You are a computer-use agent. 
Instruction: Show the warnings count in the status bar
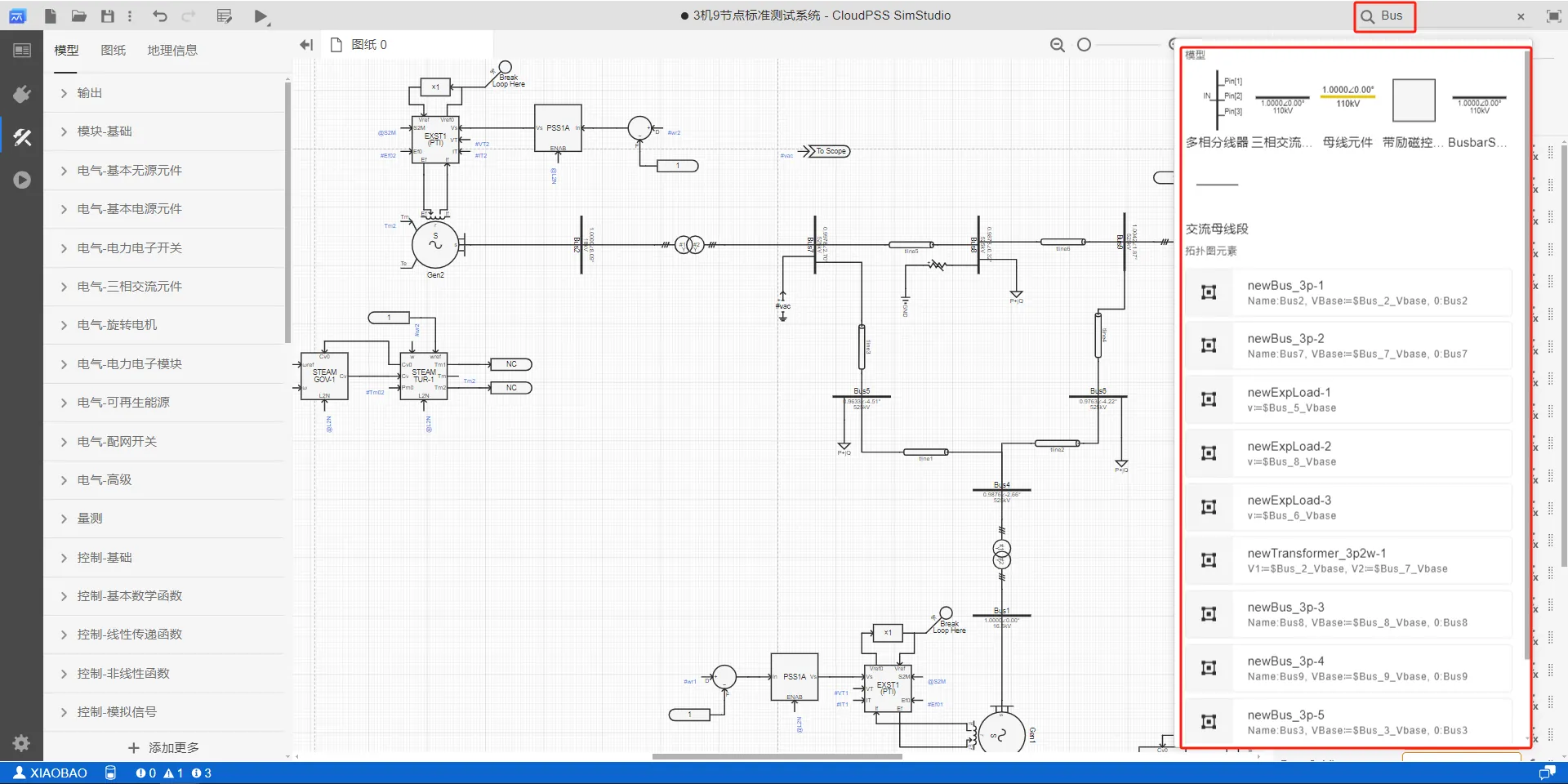173,773
